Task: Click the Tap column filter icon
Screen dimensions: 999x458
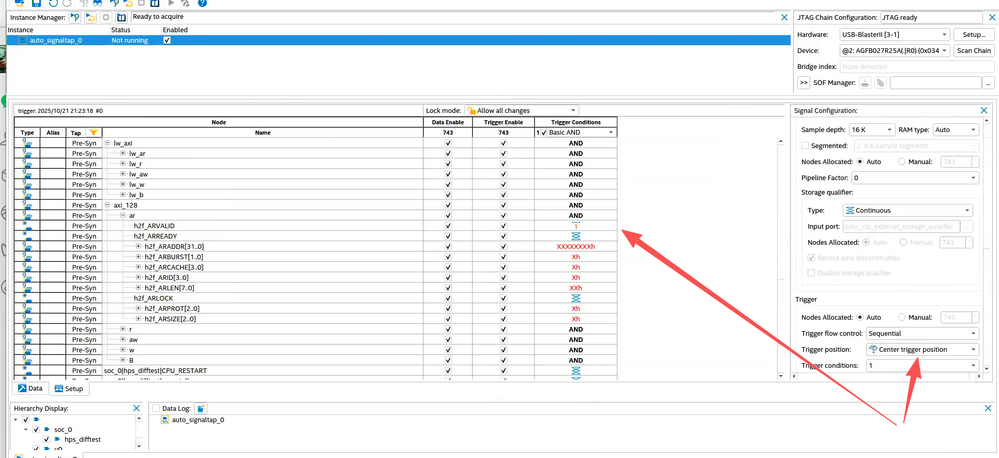Action: pos(93,132)
